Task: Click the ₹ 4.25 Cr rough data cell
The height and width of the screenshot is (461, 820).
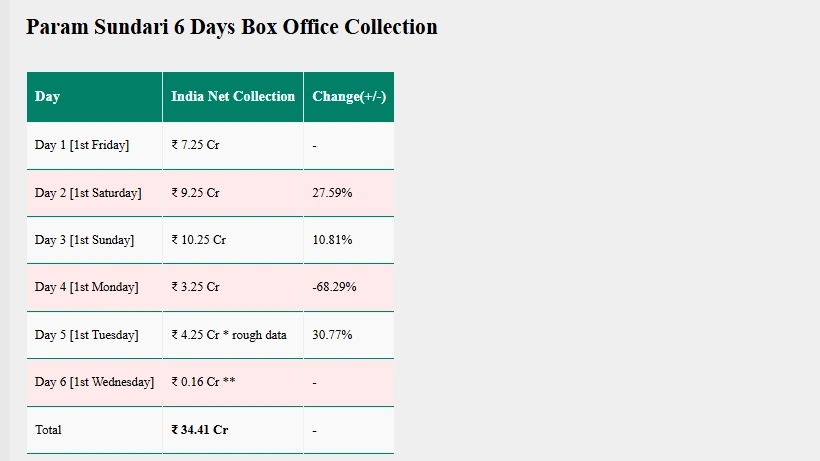Action: click(x=229, y=335)
